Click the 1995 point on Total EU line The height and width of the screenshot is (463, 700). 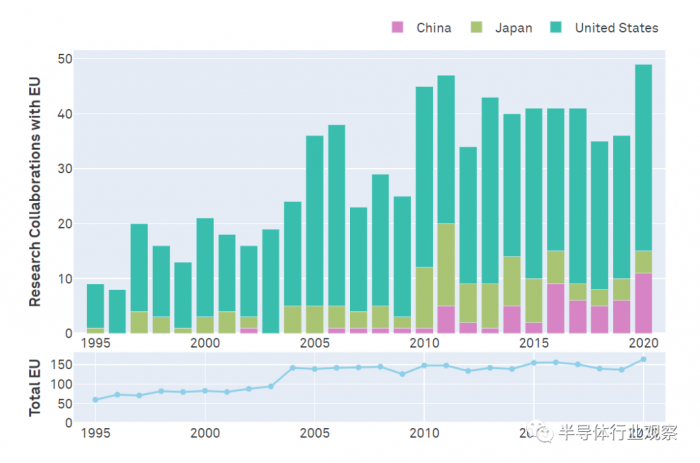point(95,399)
